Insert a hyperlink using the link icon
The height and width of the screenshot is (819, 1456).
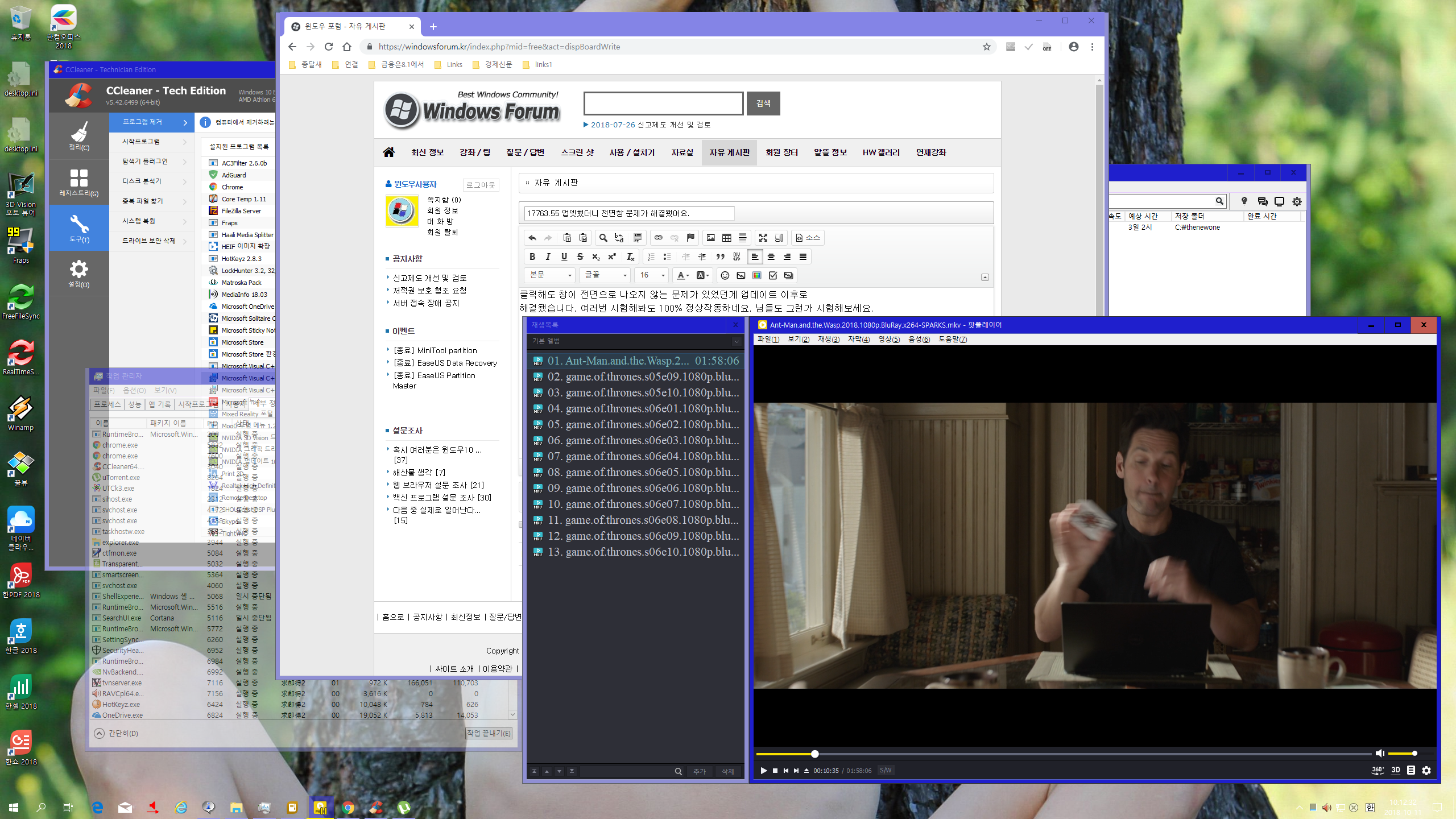tap(659, 238)
